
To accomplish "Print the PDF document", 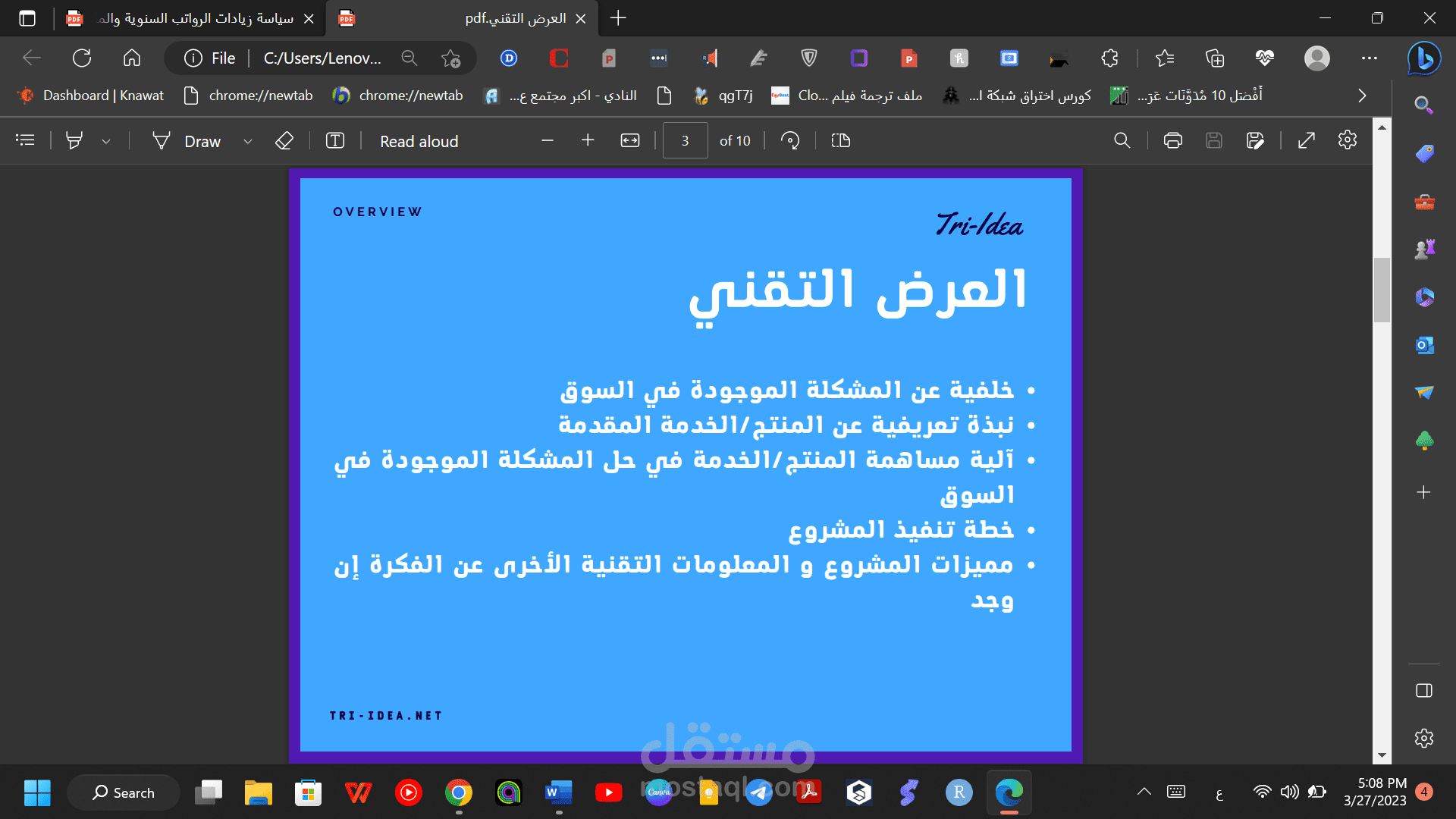I will coord(1173,140).
